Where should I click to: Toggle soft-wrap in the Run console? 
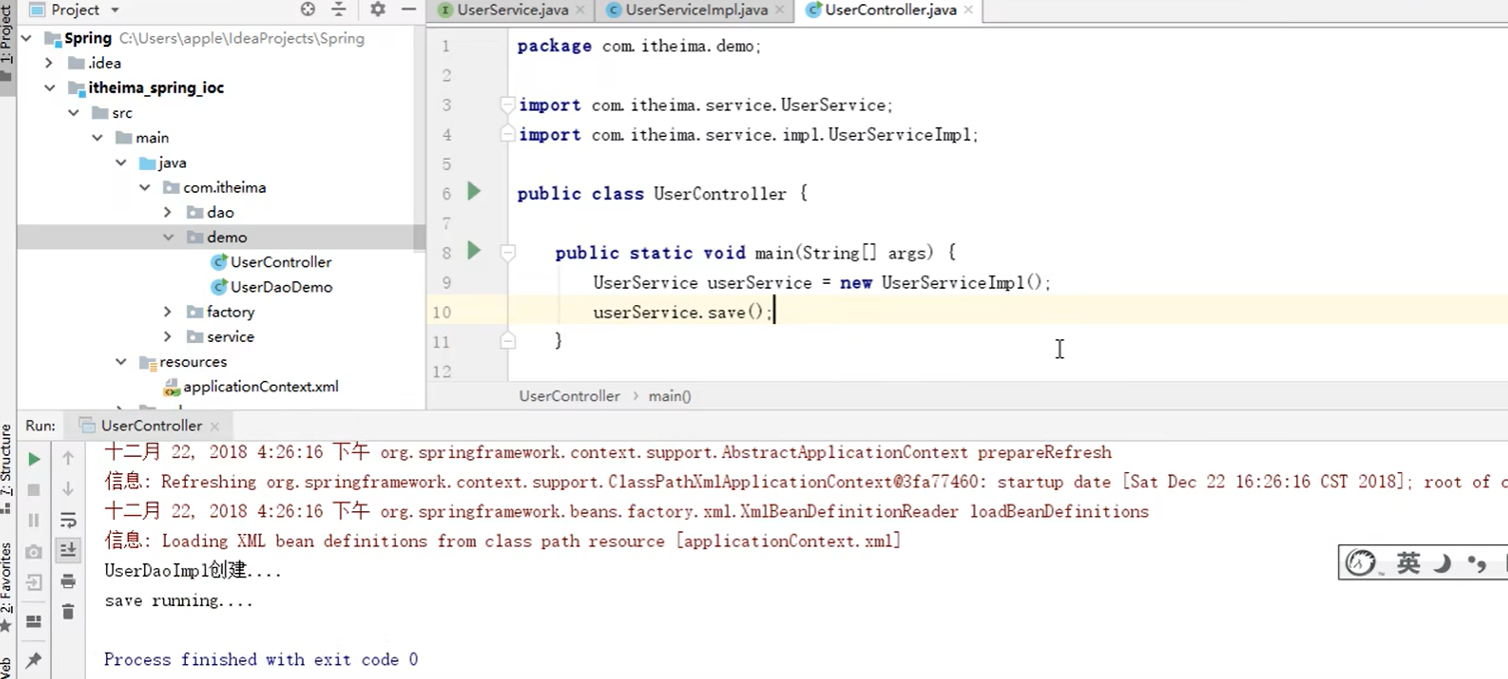(68, 520)
